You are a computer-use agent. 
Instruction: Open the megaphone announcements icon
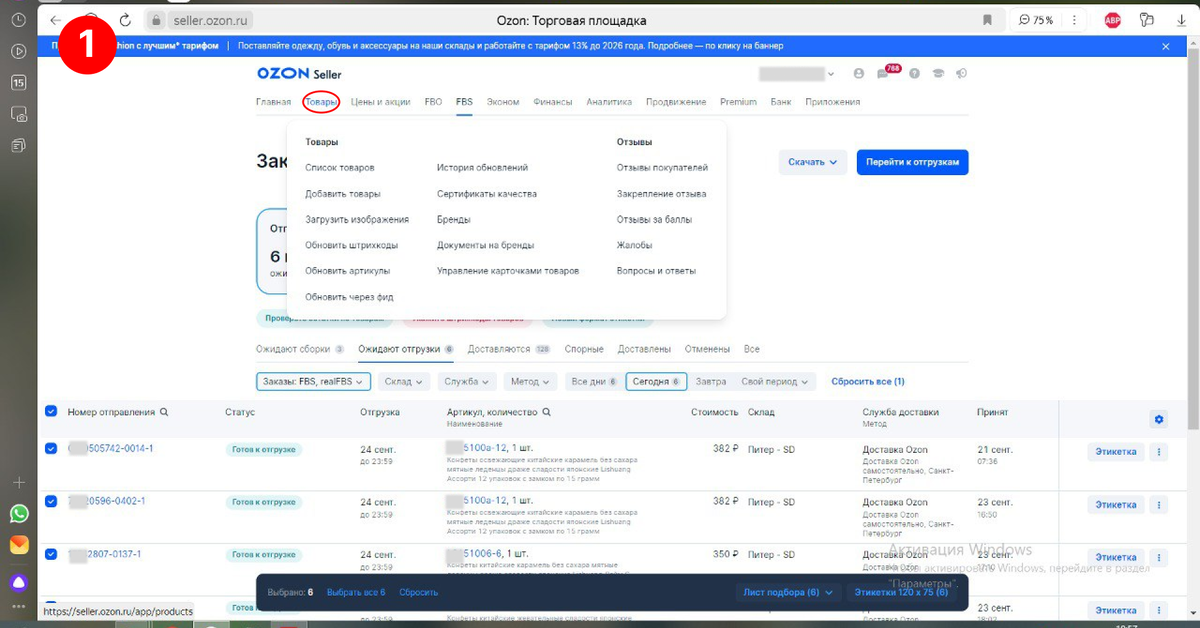pyautogui.click(x=962, y=74)
